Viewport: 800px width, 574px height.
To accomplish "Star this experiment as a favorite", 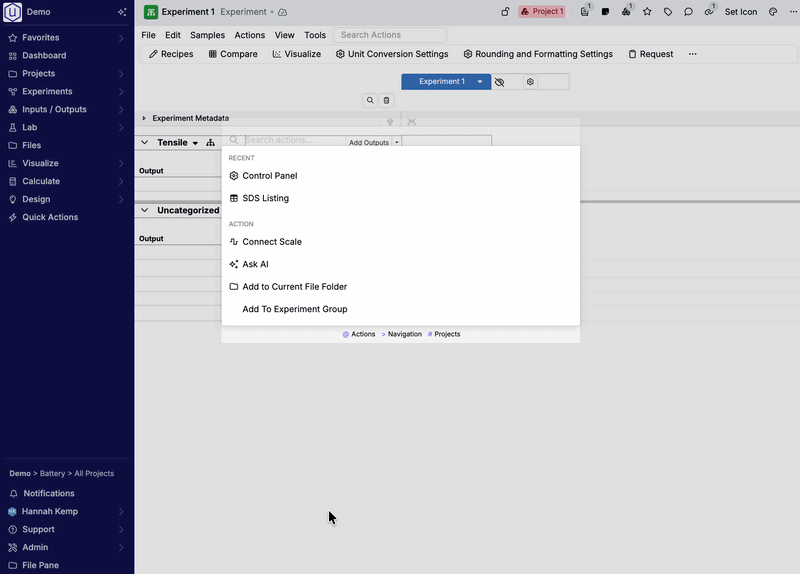I will 647,12.
